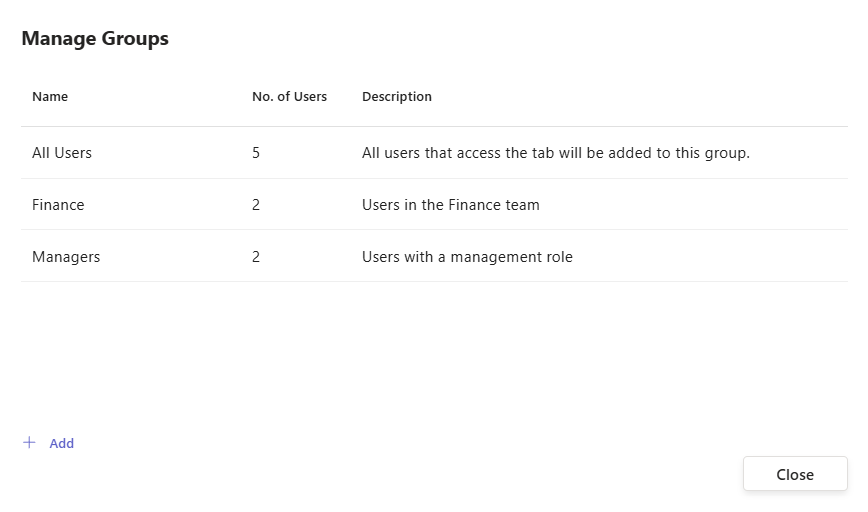This screenshot has width=868, height=512.
Task: Open the All Users group name
Action: pos(62,153)
